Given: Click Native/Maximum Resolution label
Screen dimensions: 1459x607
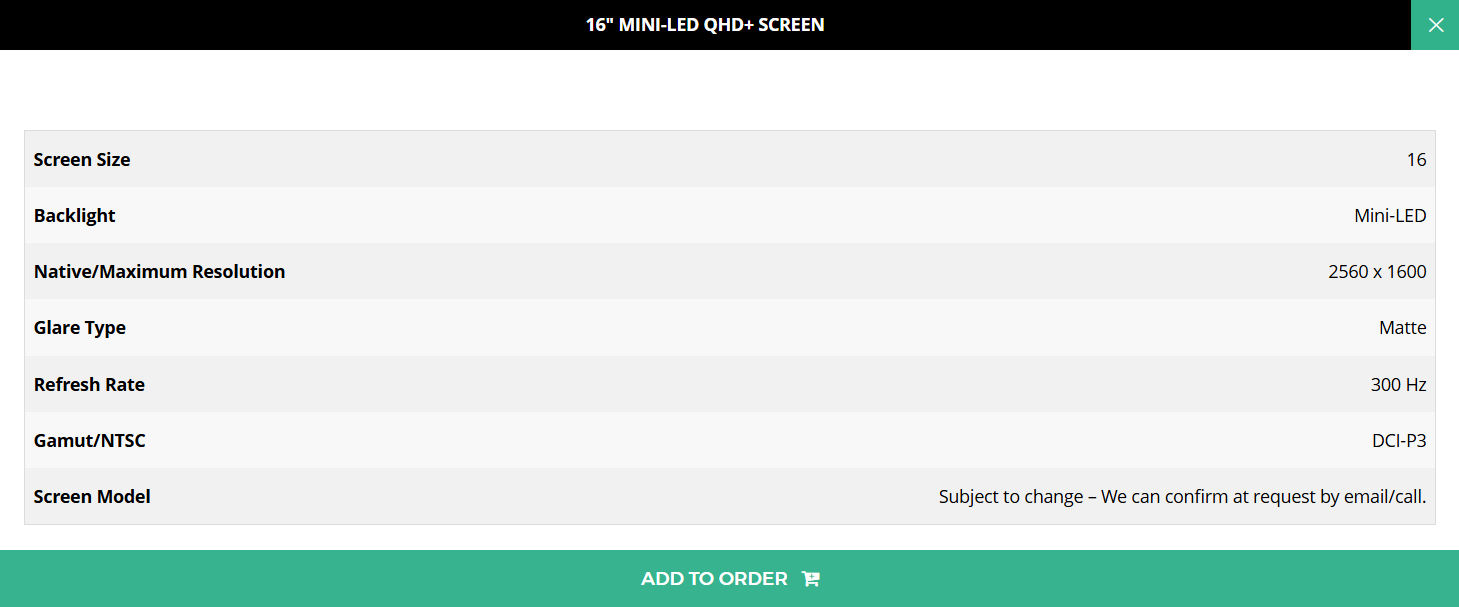Looking at the screenshot, I should point(160,271).
